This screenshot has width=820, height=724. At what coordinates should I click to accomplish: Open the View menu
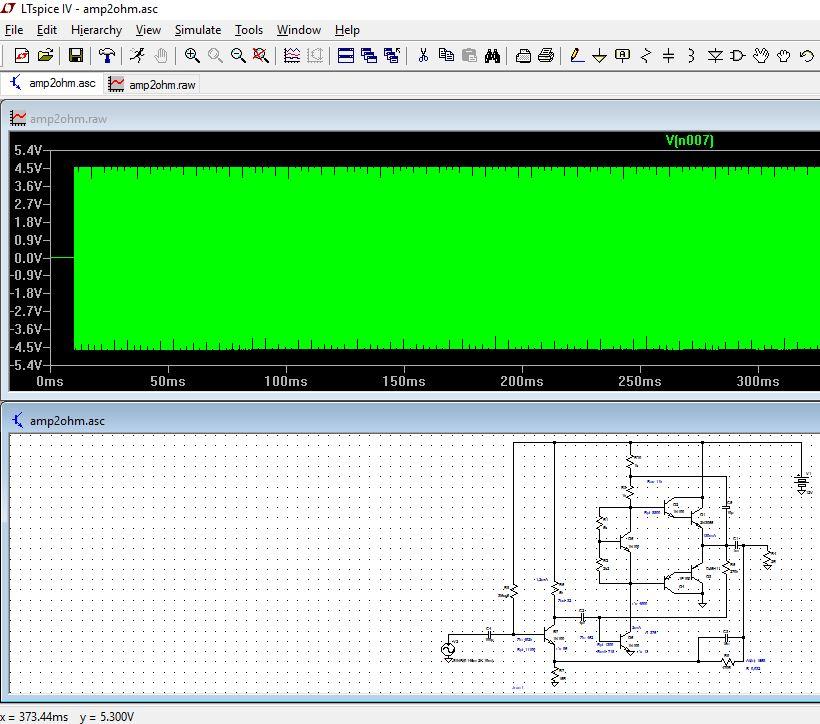tap(148, 30)
